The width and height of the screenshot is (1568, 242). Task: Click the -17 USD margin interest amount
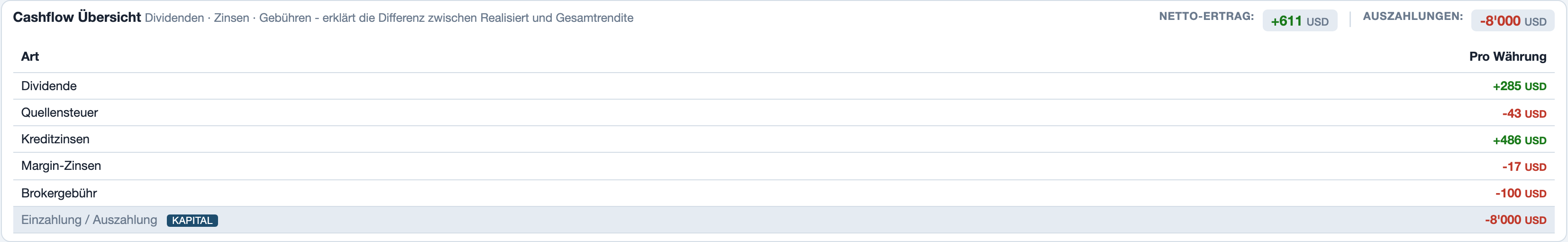click(1524, 167)
